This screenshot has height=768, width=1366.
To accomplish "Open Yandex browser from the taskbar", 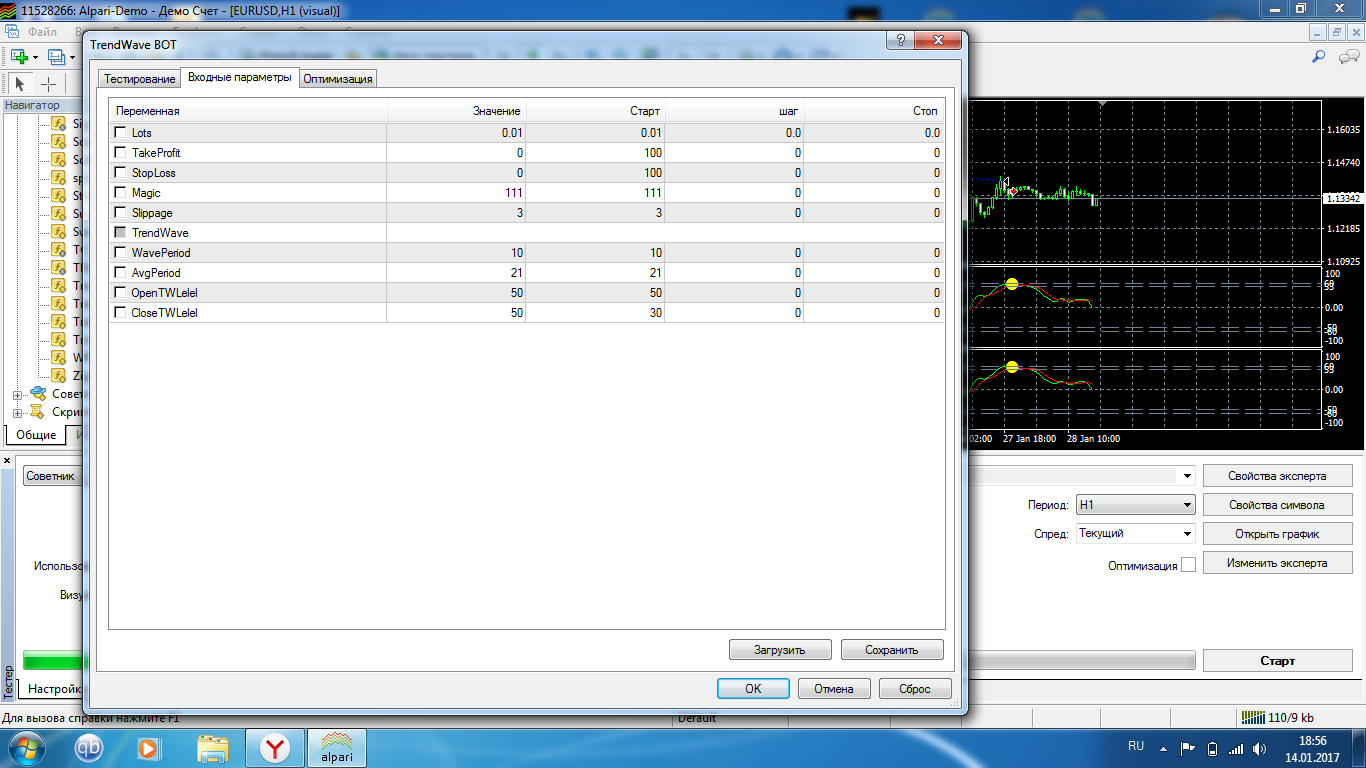I will click(x=275, y=747).
